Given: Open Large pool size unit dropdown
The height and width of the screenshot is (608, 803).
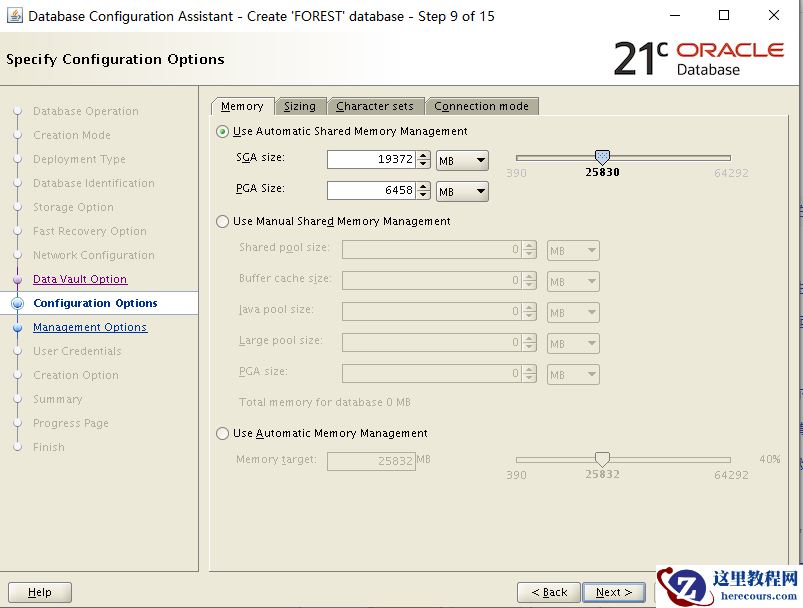Looking at the screenshot, I should [573, 343].
